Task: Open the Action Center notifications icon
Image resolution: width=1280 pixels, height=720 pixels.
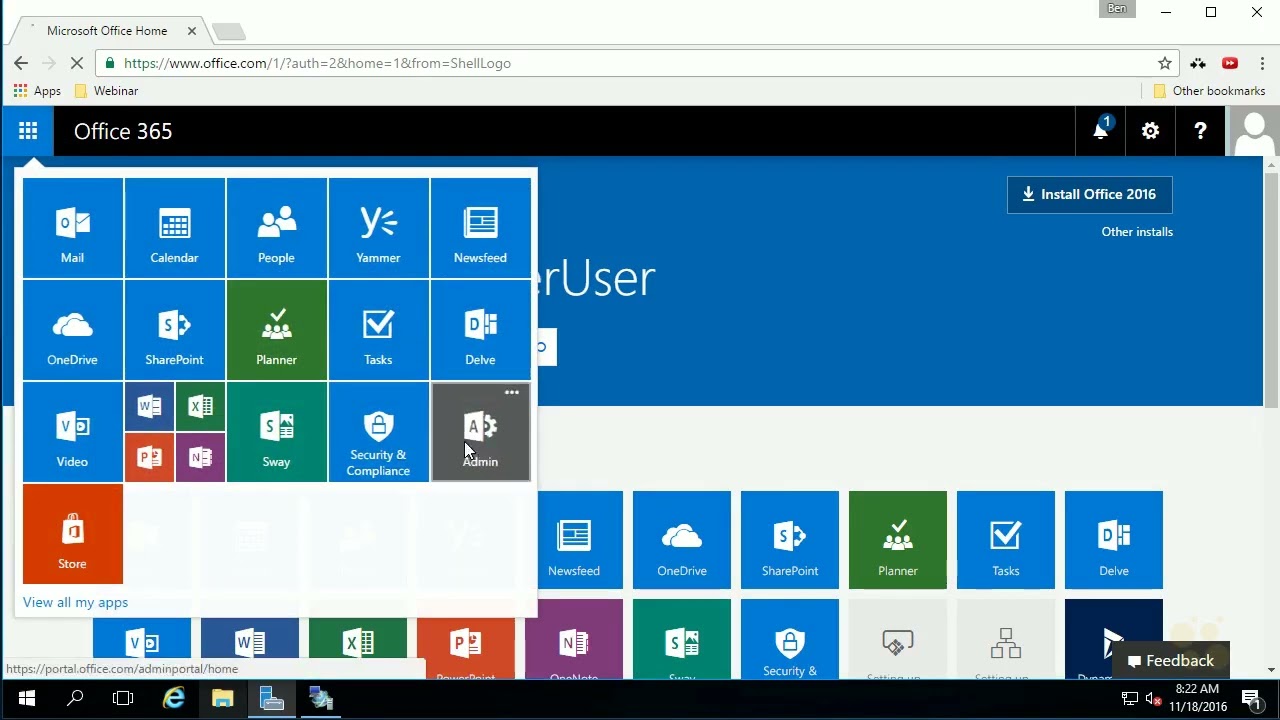Action: [1250, 699]
